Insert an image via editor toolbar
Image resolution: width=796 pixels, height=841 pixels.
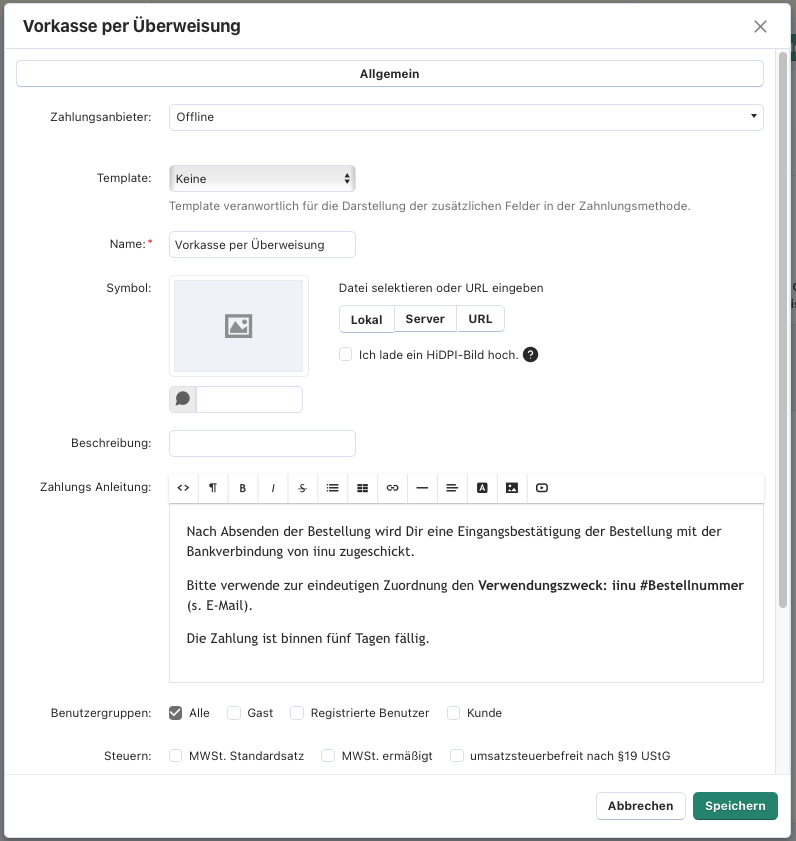point(512,488)
